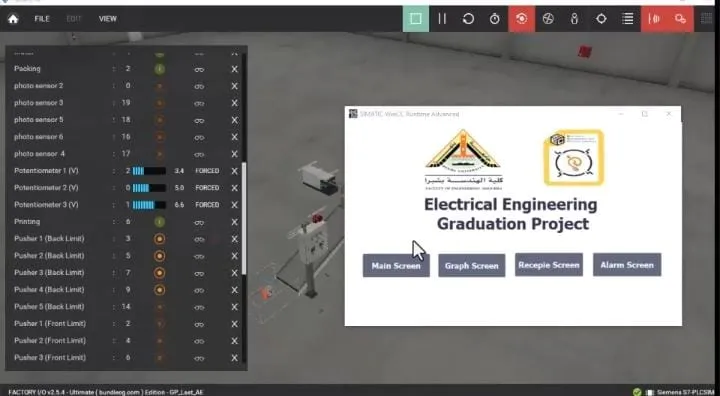Remove Pusher 2 (Back Limit) tag with X

[x=235, y=256]
